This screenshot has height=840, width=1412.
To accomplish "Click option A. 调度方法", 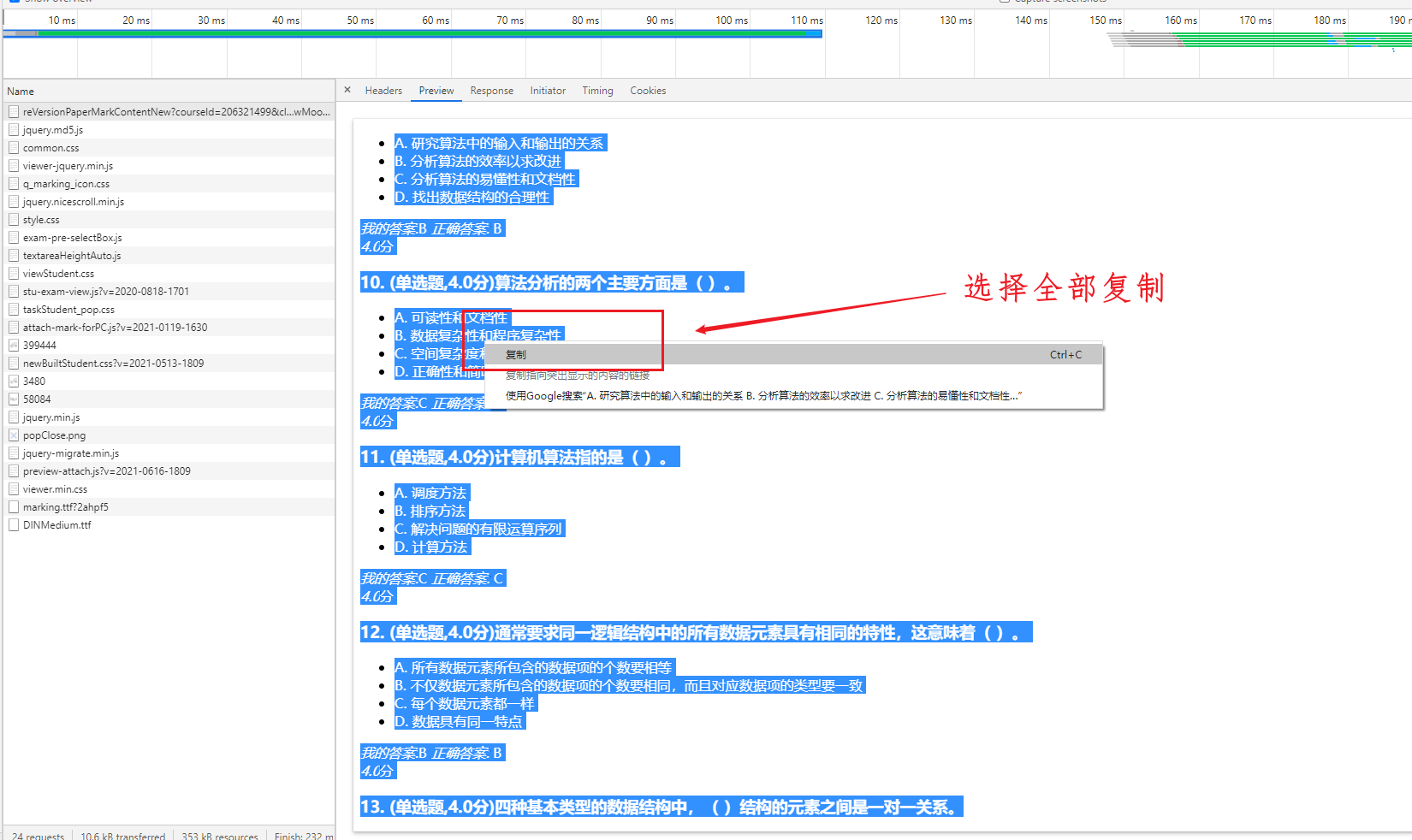I will [431, 494].
